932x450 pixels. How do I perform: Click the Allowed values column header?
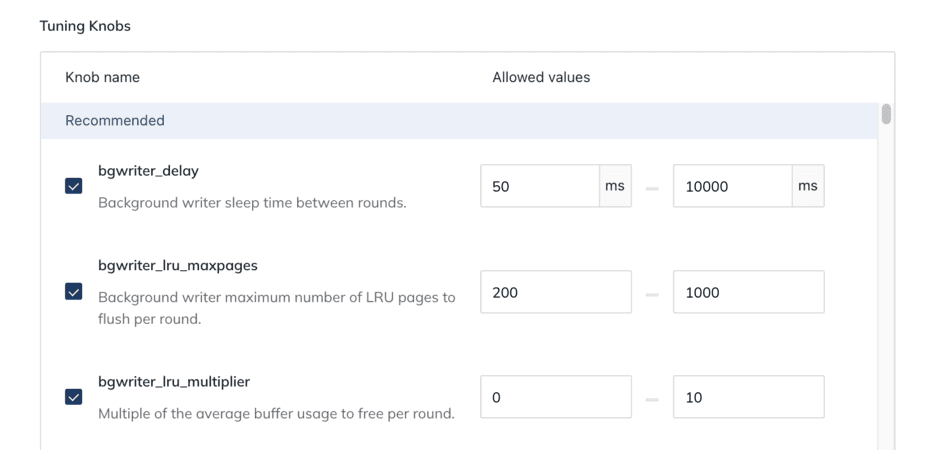(x=541, y=77)
